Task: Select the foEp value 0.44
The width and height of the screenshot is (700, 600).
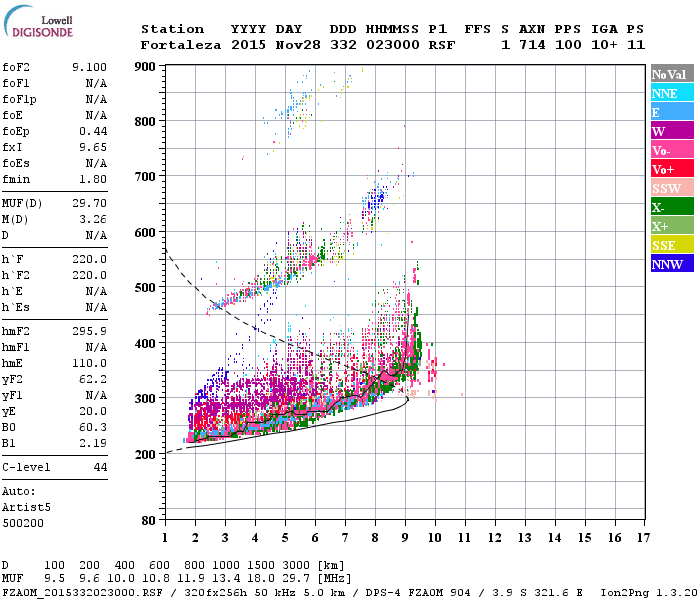Action: (x=93, y=131)
